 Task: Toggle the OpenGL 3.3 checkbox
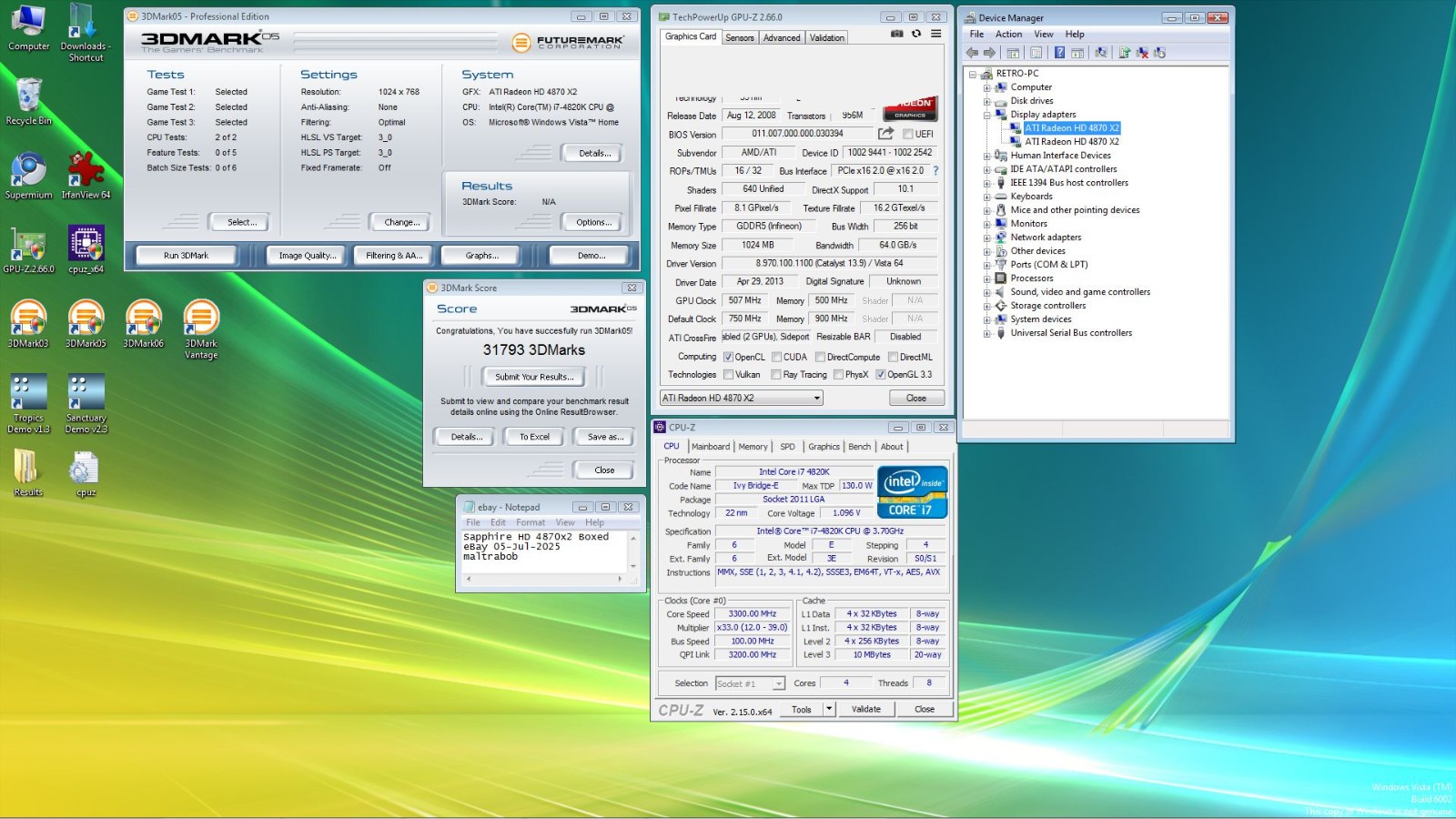click(881, 374)
